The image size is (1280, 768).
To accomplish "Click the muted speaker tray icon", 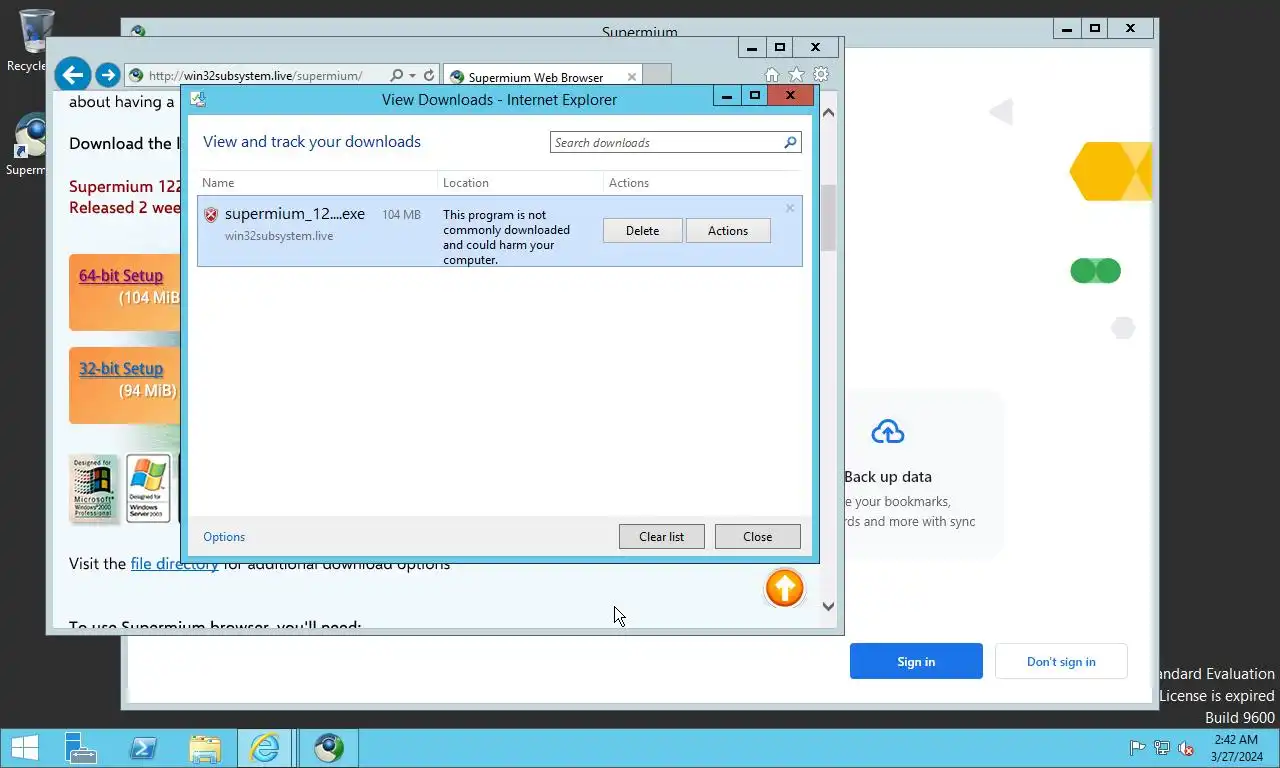I will click(1186, 748).
